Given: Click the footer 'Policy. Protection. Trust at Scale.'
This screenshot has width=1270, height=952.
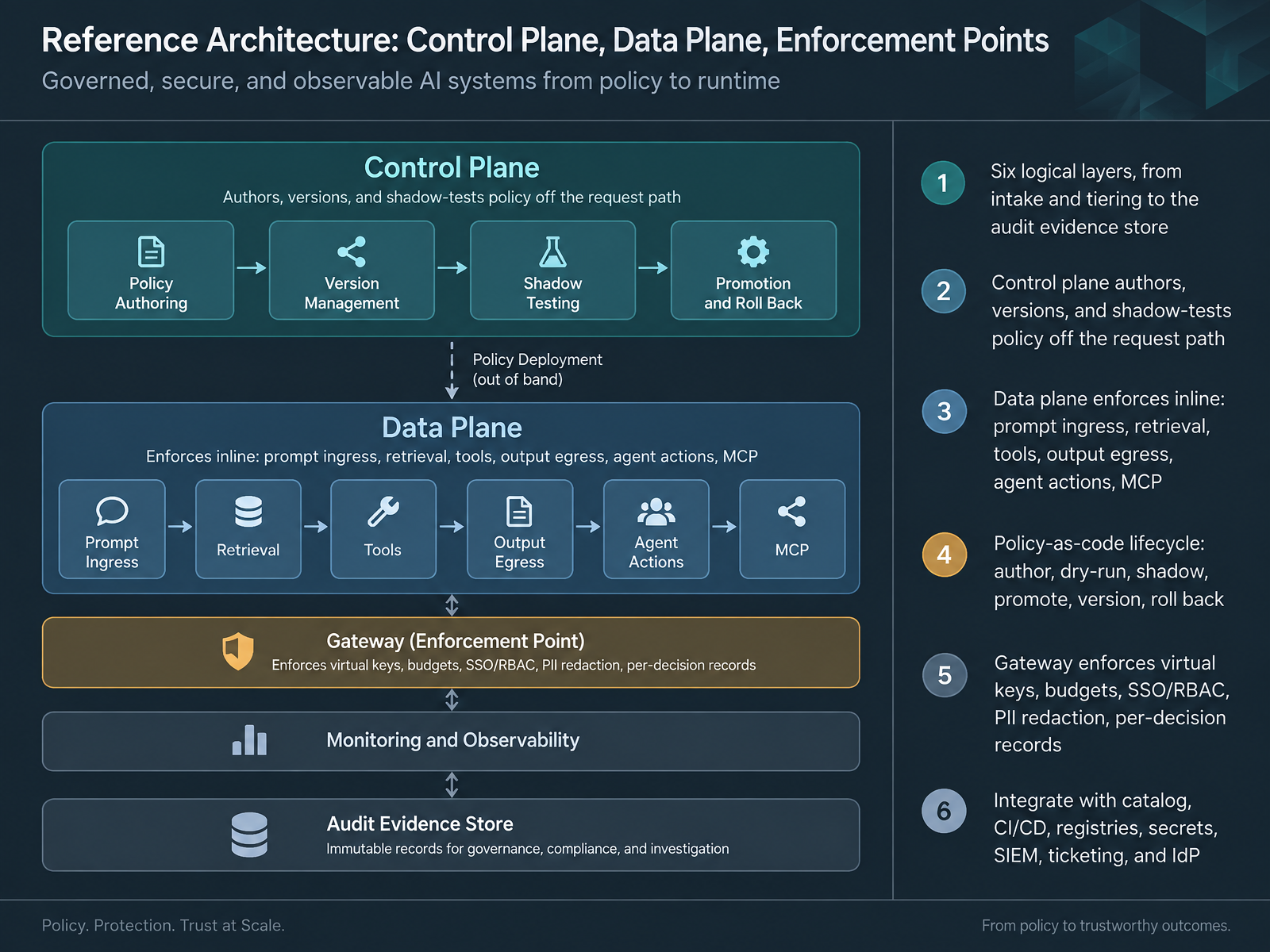Looking at the screenshot, I should (x=163, y=925).
